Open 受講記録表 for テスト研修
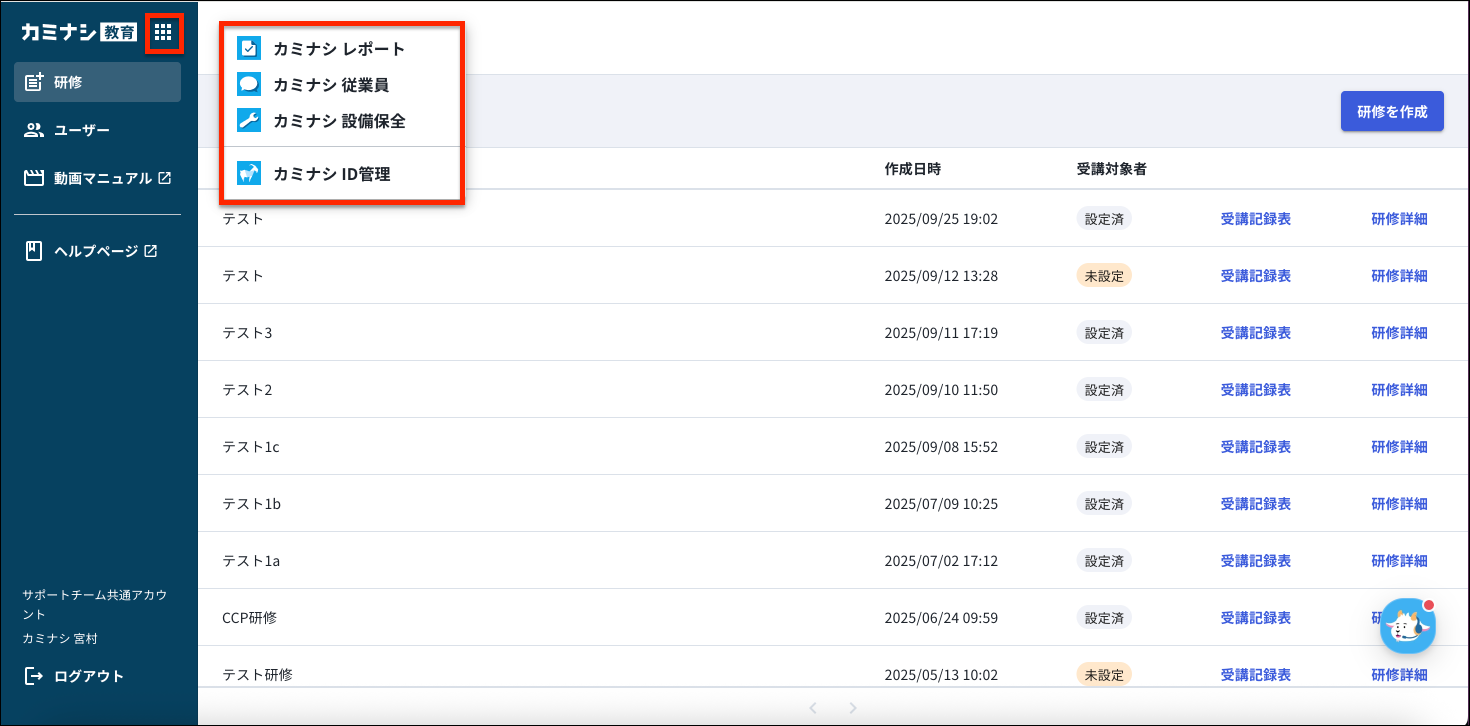 click(1255, 674)
